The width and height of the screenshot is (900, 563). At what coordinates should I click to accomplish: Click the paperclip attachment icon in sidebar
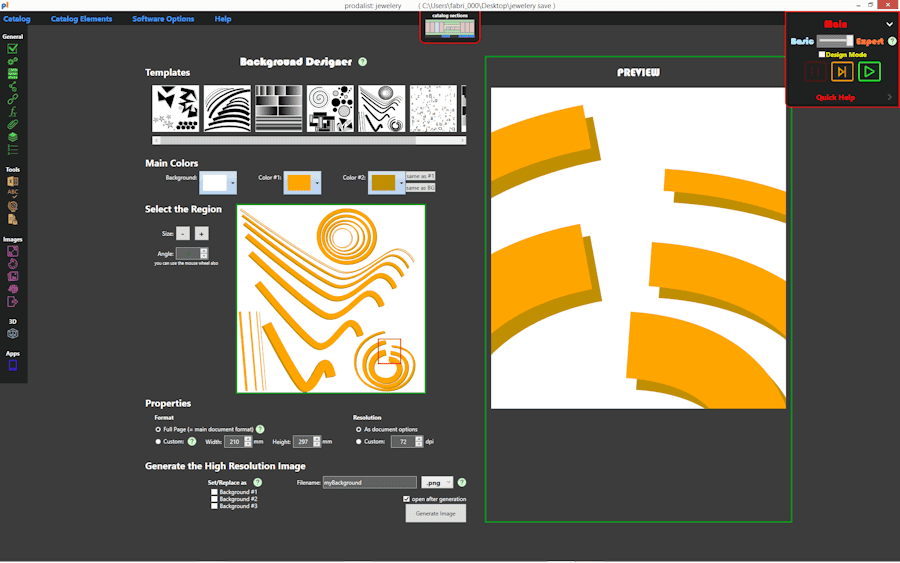click(13, 125)
